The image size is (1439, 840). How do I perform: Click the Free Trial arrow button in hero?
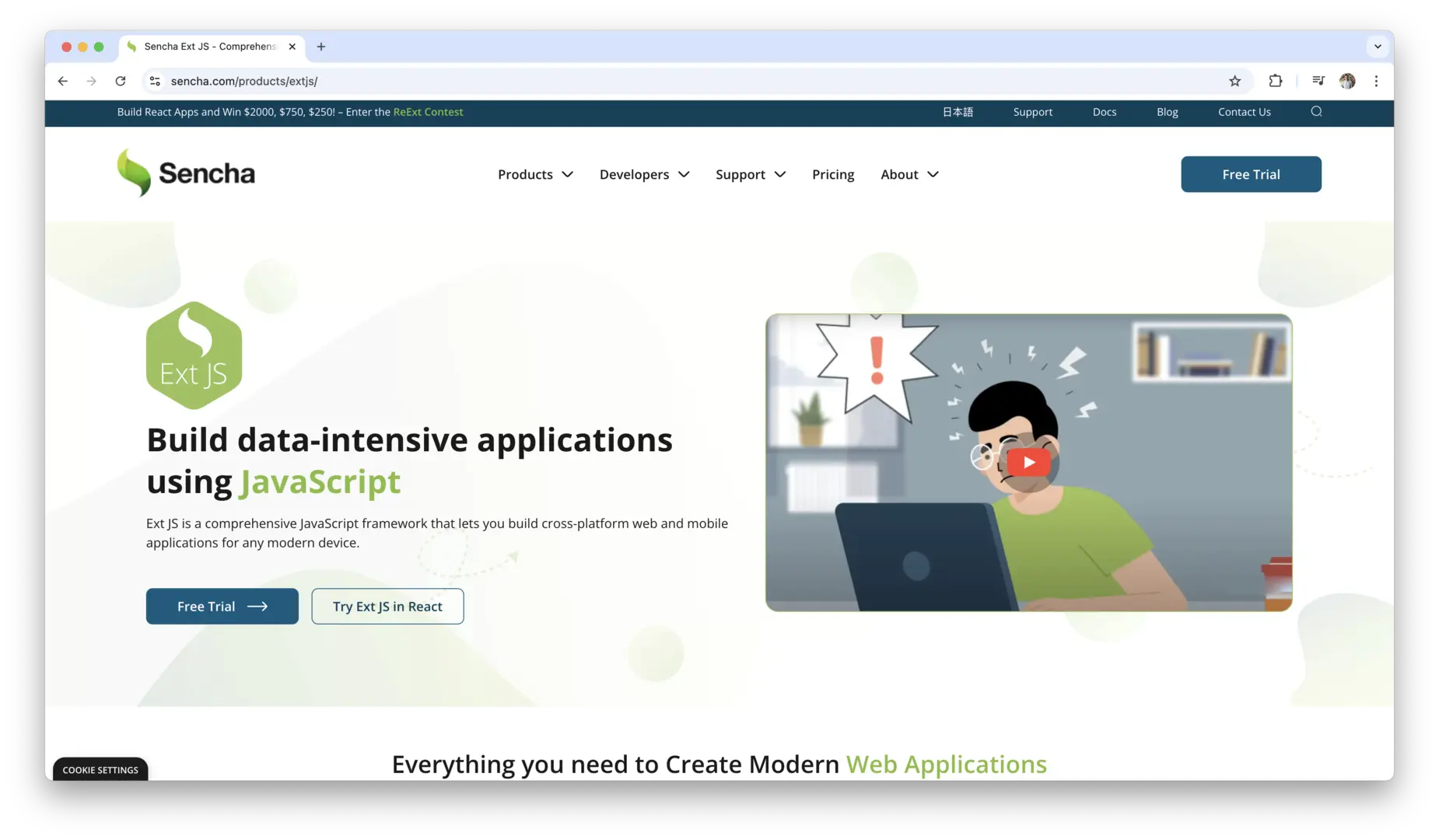pyautogui.click(x=222, y=606)
